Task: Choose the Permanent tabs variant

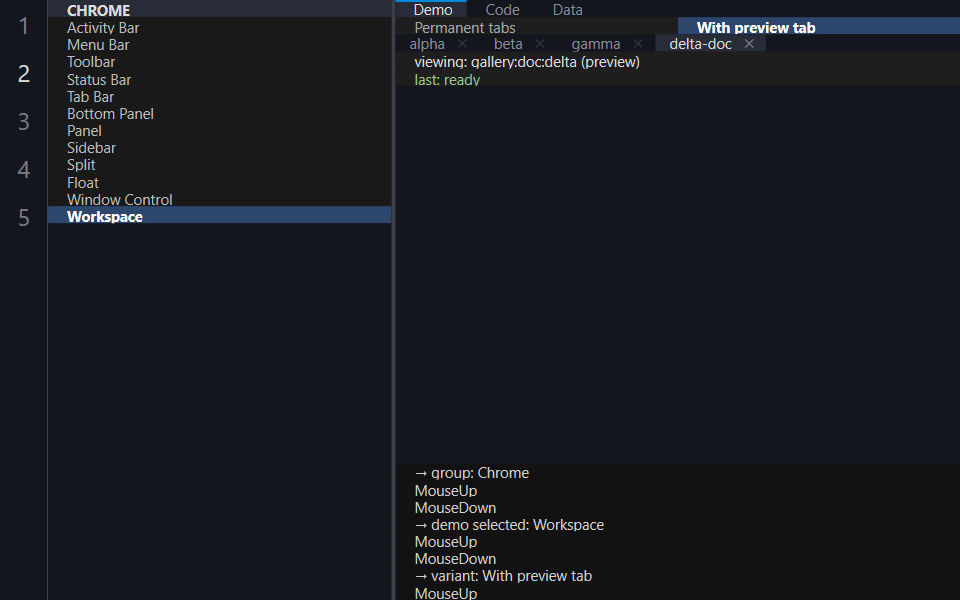Action: [x=536, y=27]
